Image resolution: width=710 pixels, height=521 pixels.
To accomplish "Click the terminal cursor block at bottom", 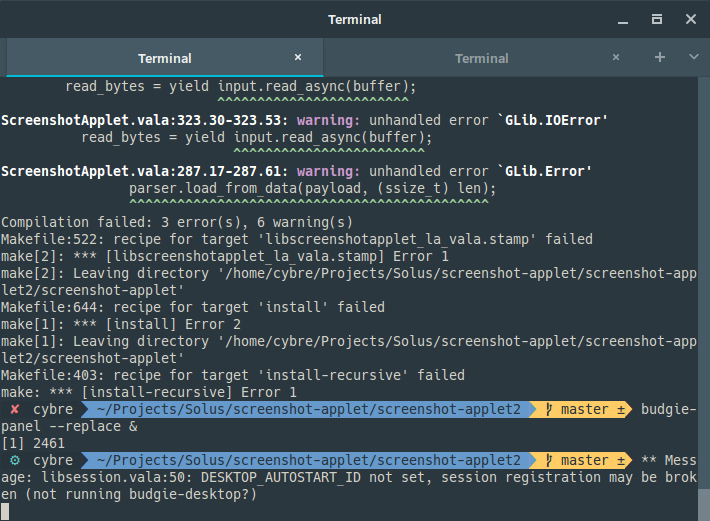I will click(x=5, y=511).
